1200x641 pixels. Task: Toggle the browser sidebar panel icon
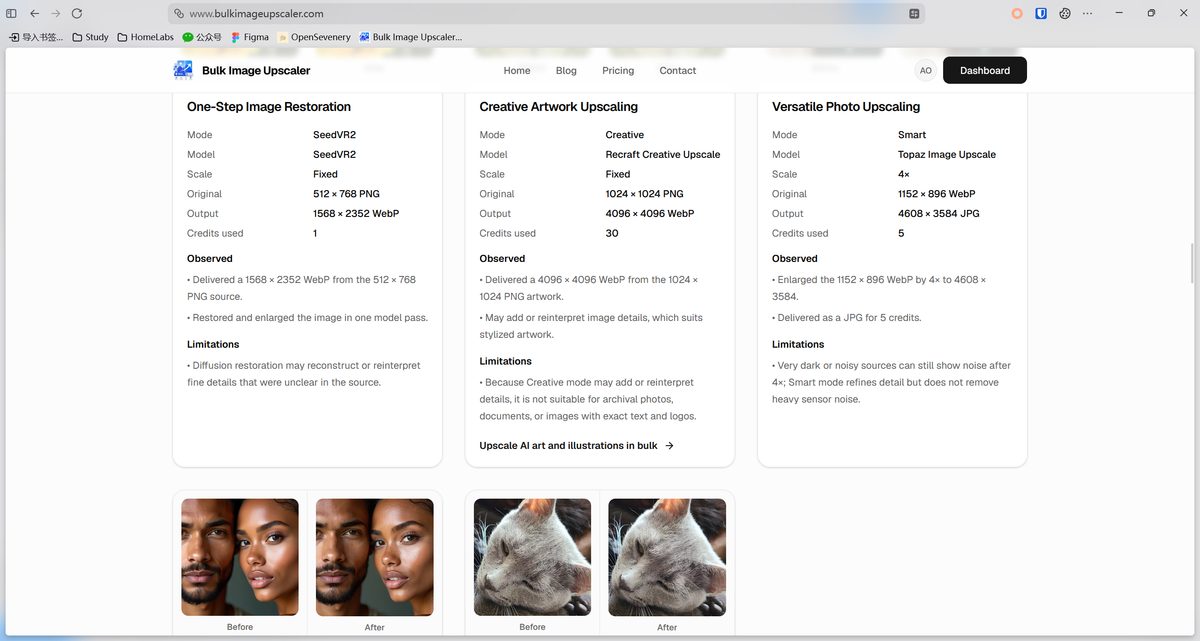point(12,14)
